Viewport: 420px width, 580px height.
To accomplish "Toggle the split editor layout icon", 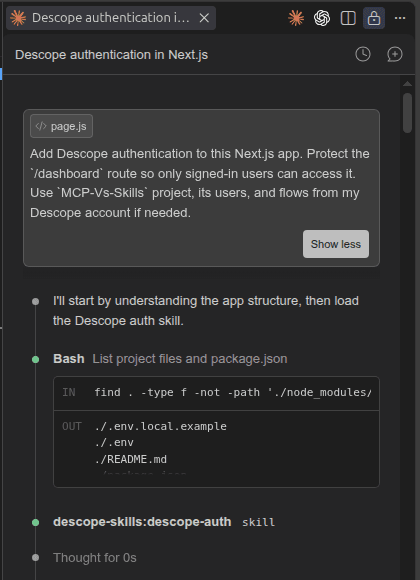I will (x=348, y=18).
